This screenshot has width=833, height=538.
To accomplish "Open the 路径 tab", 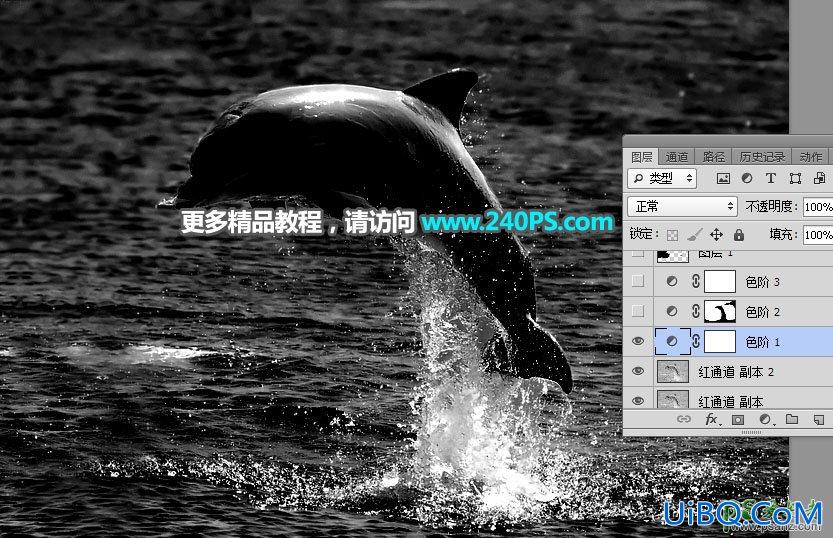I will click(x=713, y=157).
